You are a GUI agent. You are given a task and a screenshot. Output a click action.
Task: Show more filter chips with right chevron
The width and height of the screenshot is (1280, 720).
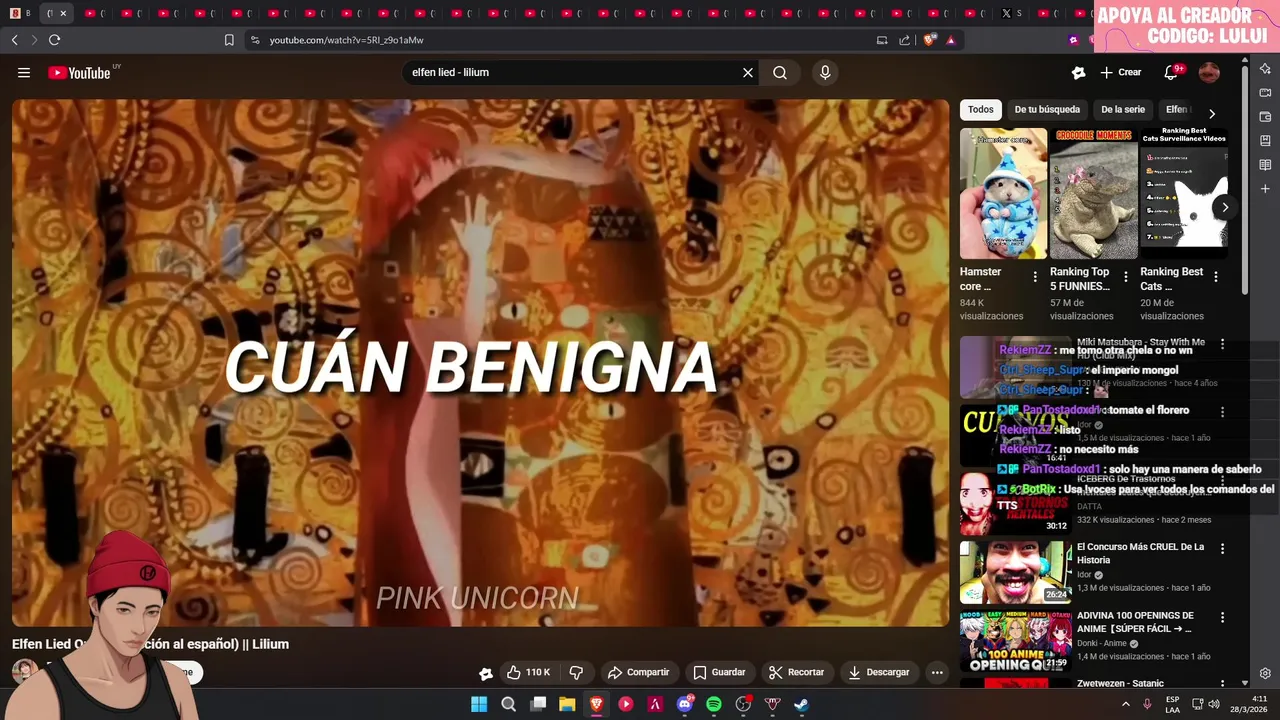(1212, 113)
